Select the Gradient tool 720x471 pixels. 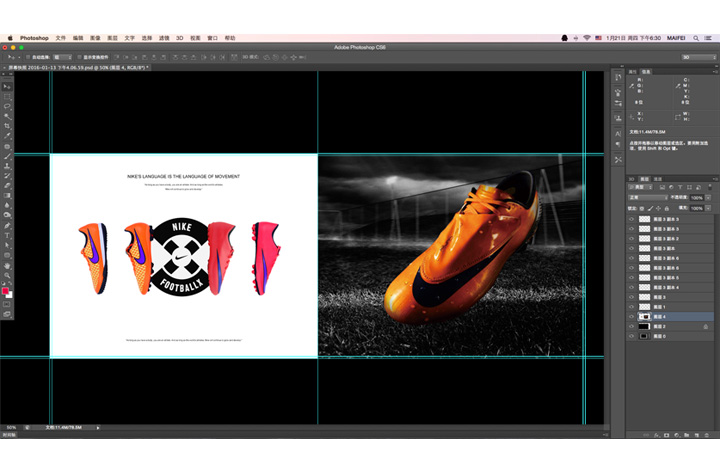7,196
